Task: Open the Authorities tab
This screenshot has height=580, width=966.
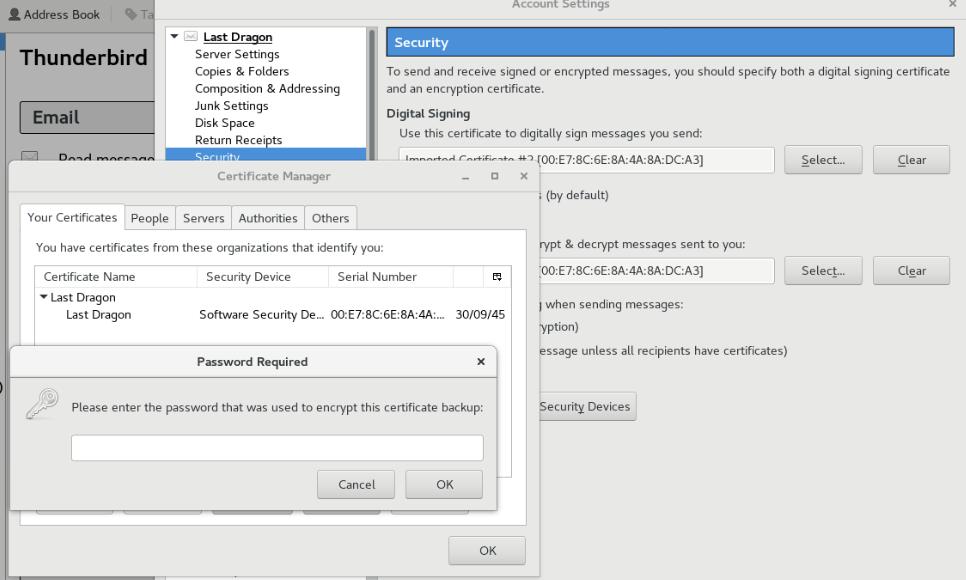Action: click(267, 218)
